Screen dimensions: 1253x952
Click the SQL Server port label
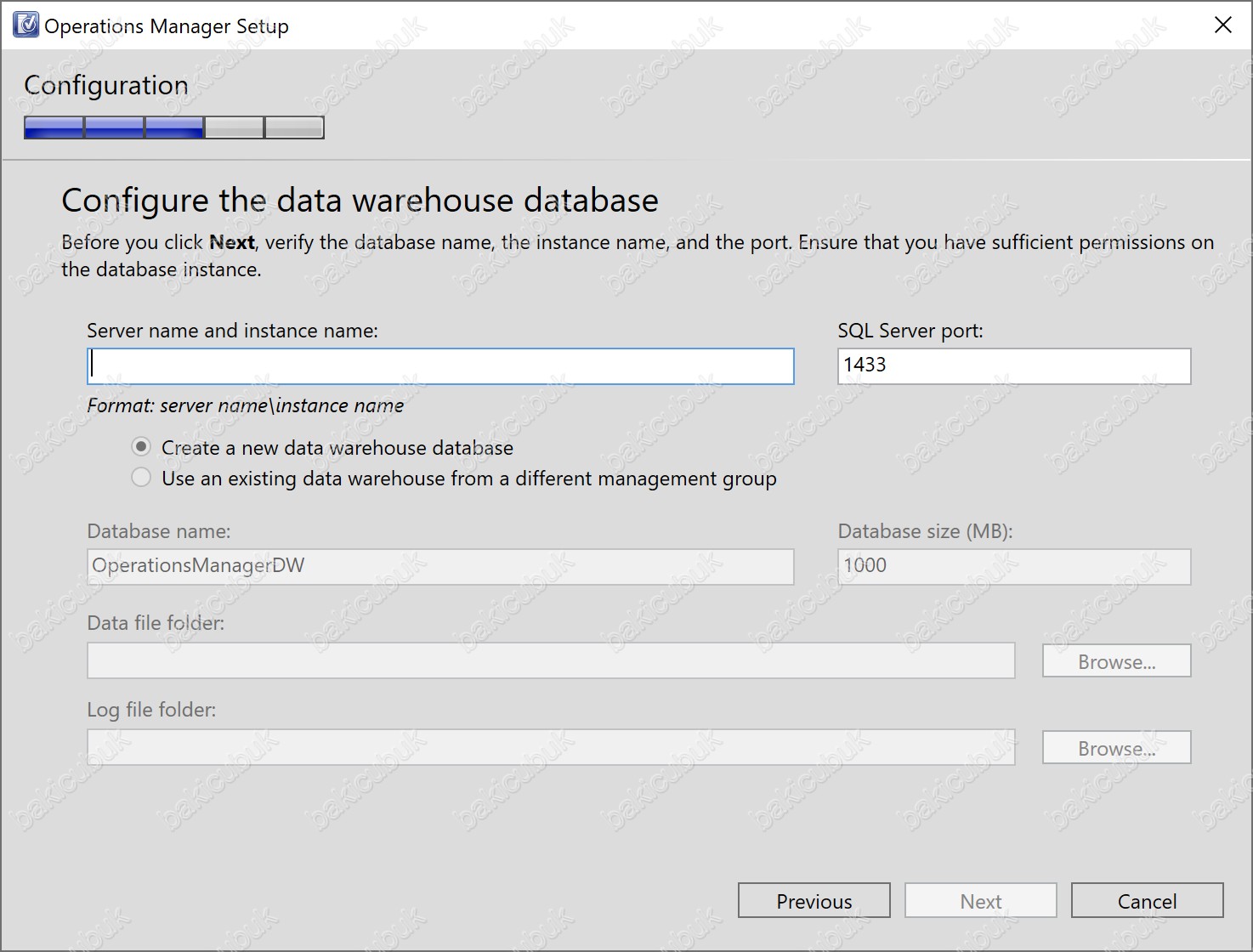pyautogui.click(x=910, y=331)
